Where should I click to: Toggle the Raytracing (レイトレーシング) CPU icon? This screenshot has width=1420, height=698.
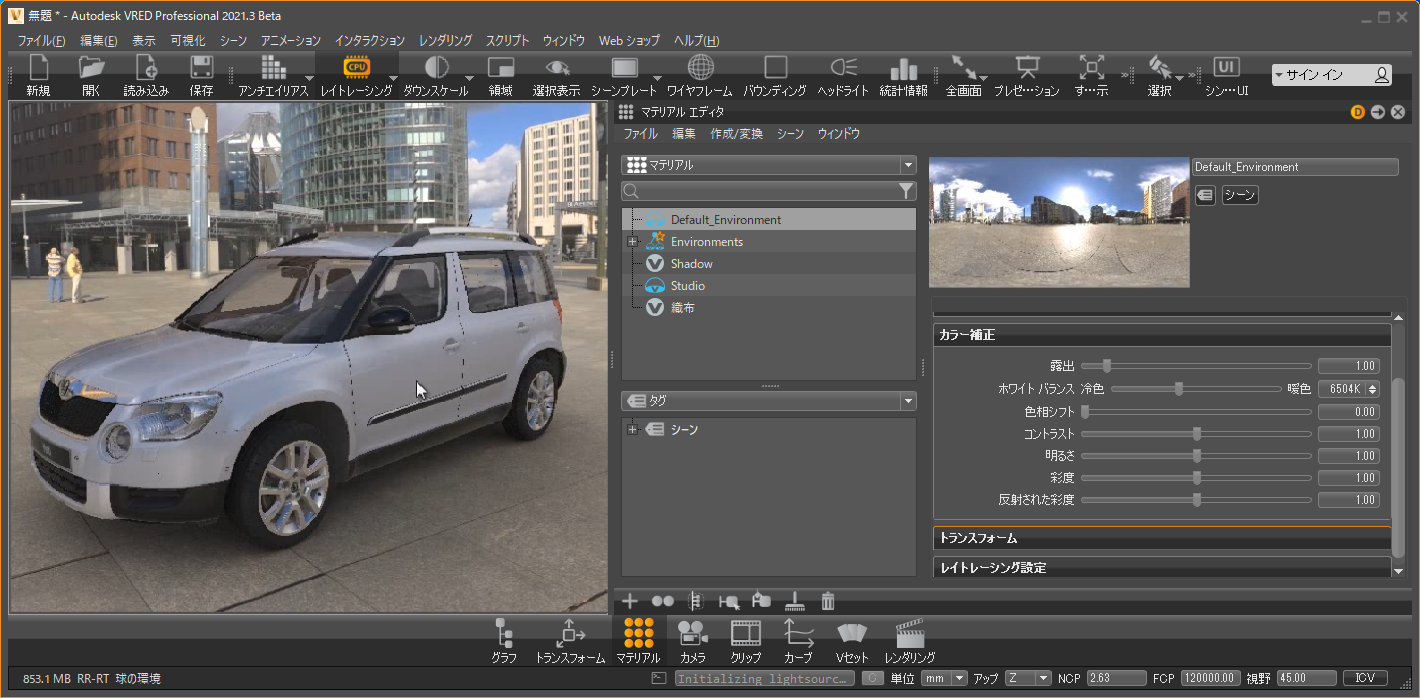click(x=356, y=68)
